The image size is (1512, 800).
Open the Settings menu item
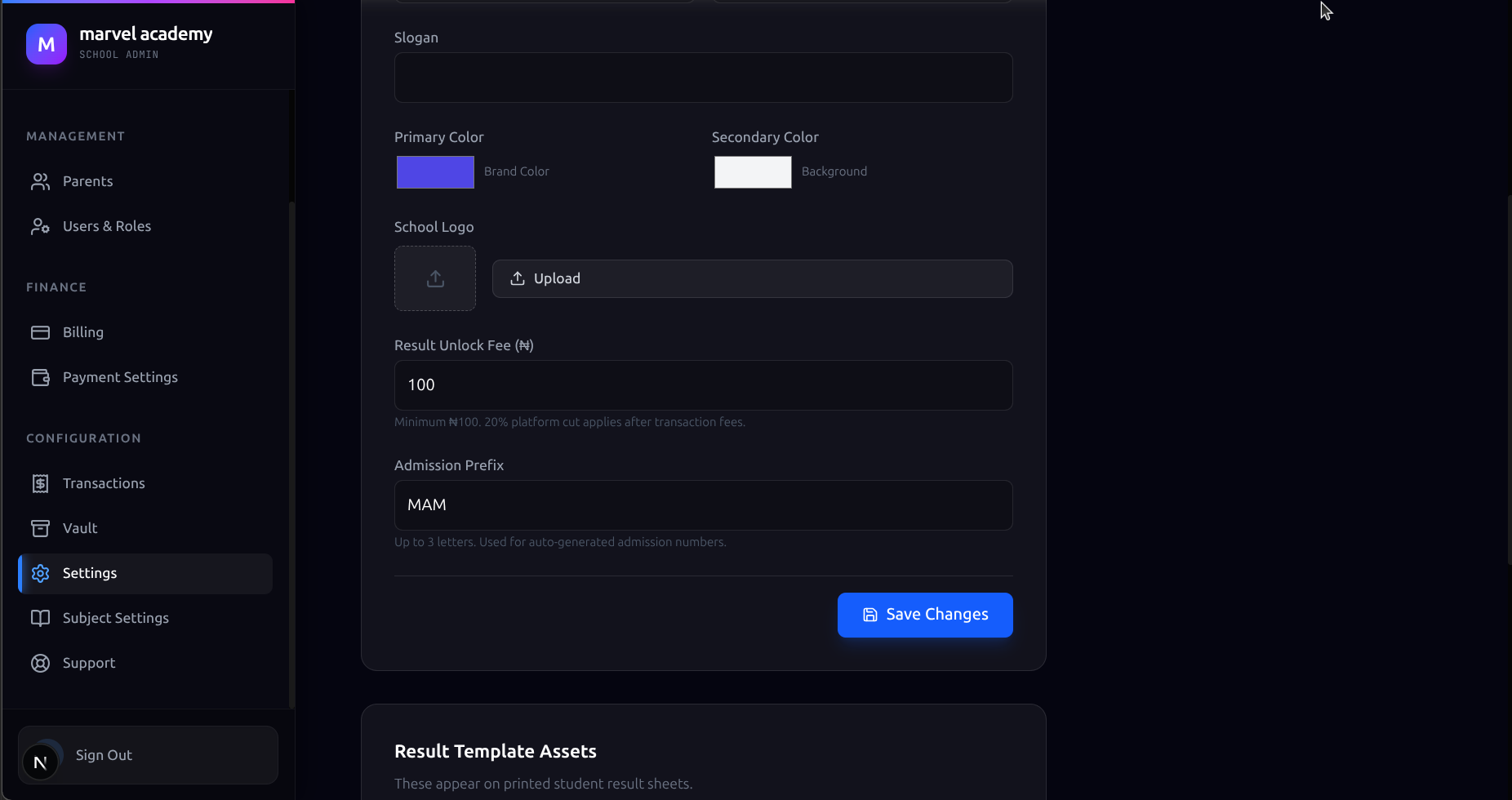(145, 573)
